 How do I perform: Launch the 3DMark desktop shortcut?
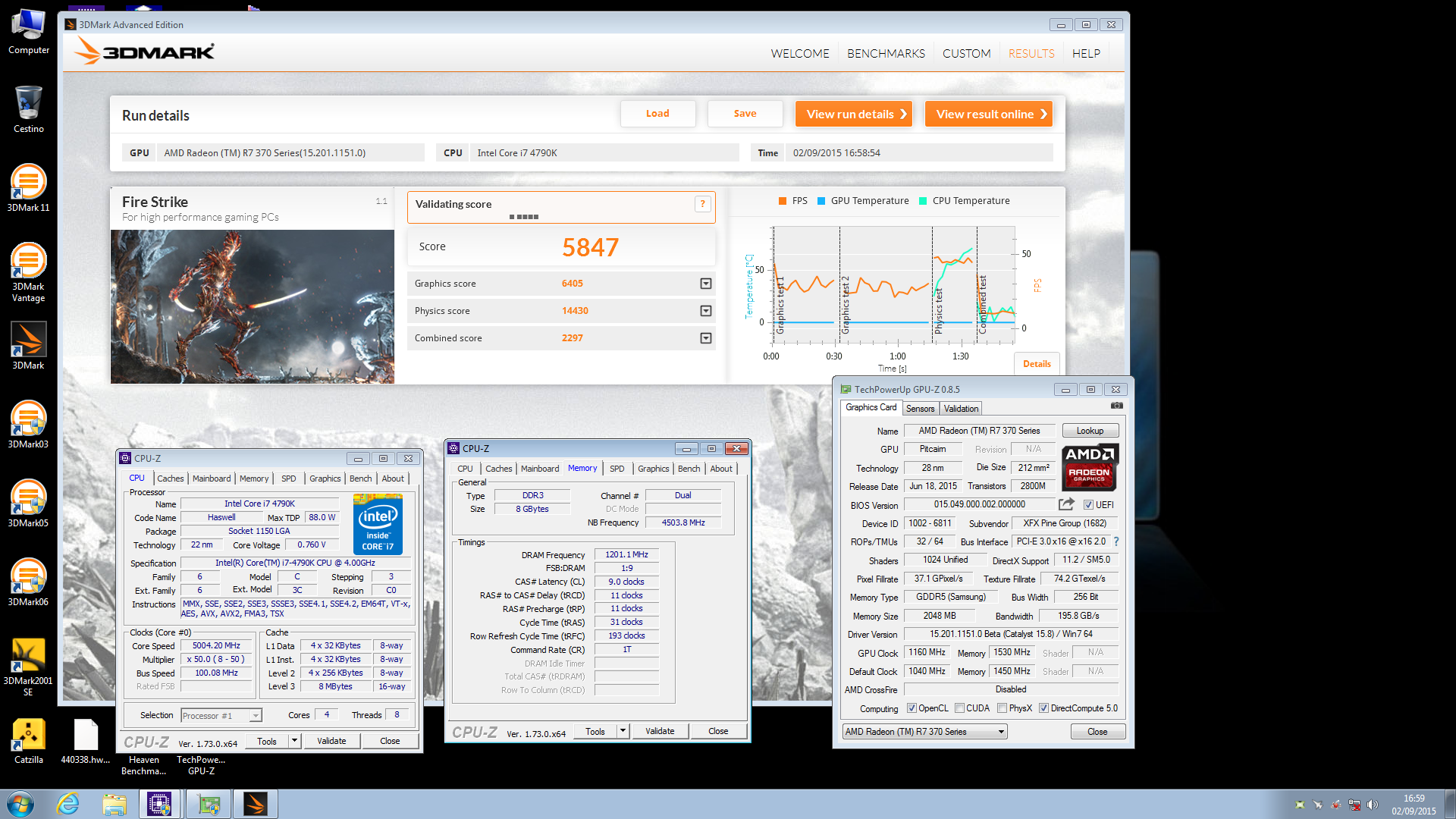pyautogui.click(x=29, y=345)
